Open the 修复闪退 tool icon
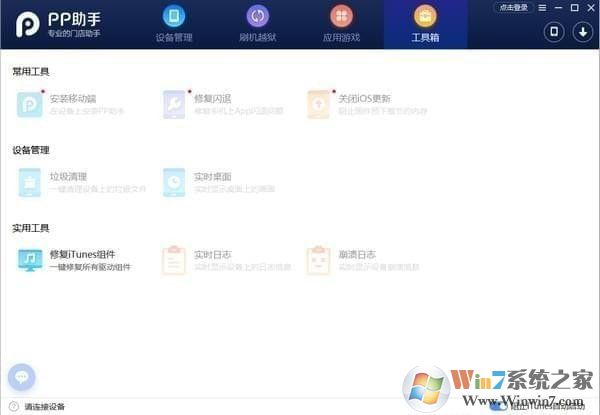600x415 pixels. (174, 104)
